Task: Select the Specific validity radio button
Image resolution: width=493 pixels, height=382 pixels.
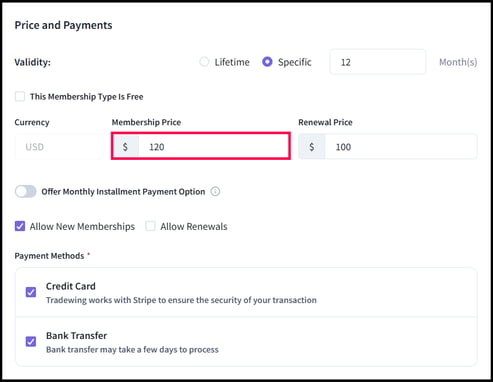Action: point(267,62)
